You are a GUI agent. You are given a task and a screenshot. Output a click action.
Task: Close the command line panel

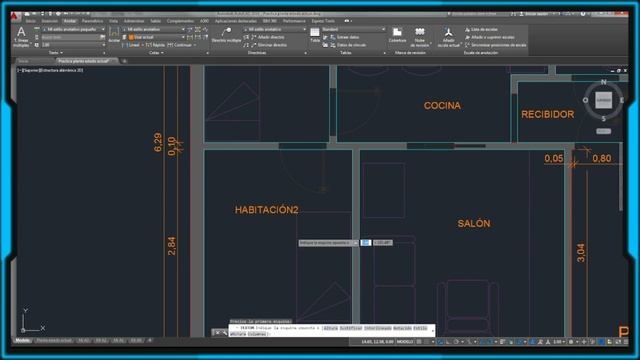(x=218, y=333)
